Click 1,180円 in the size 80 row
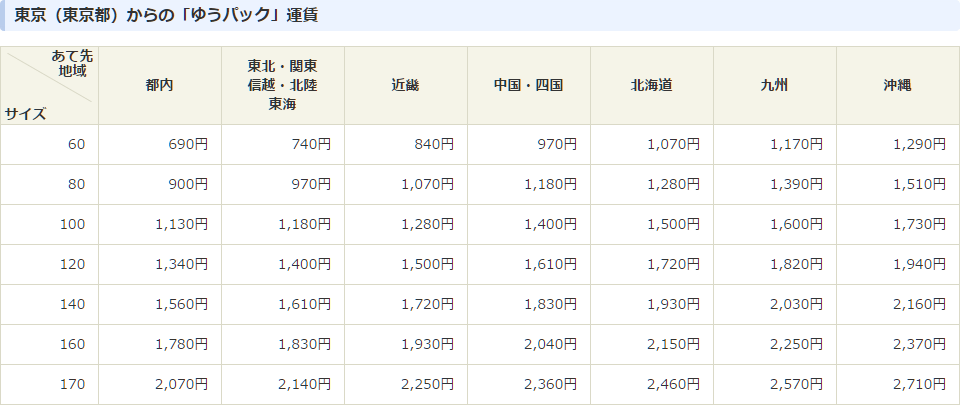Screen dimensions: 960x405 click(x=550, y=184)
